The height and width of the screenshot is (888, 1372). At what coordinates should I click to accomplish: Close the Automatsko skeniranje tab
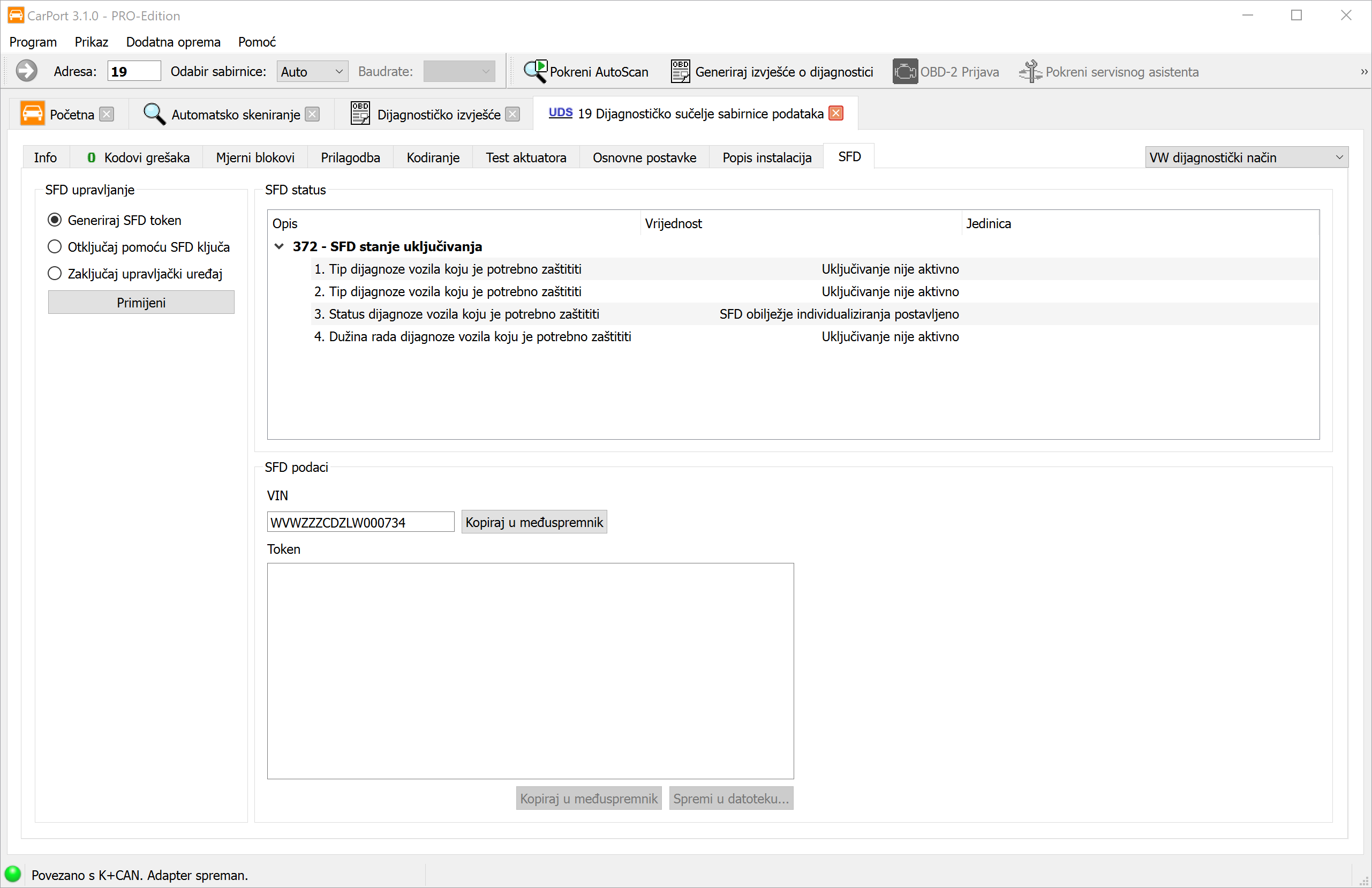312,114
